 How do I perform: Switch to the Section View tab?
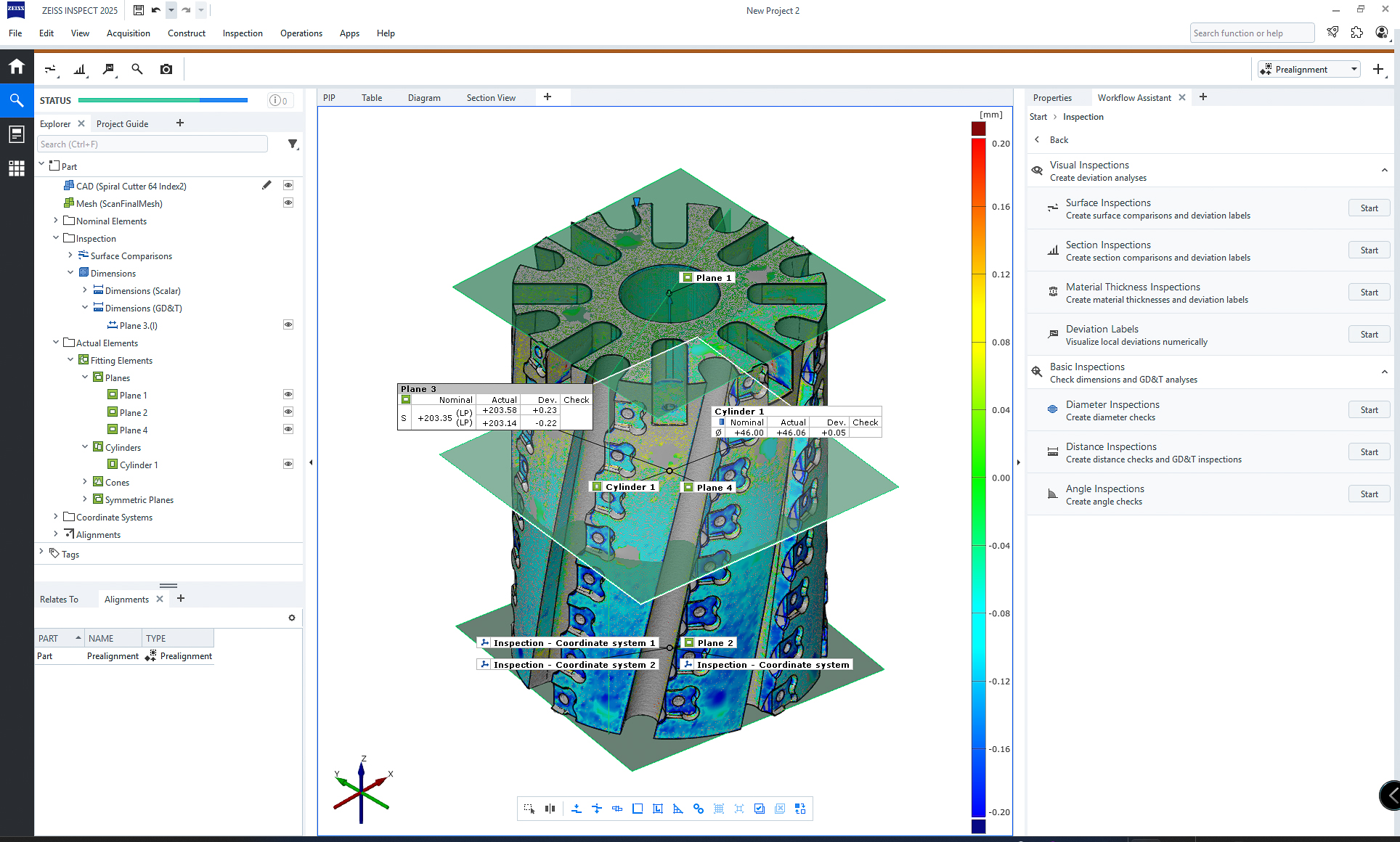[491, 98]
